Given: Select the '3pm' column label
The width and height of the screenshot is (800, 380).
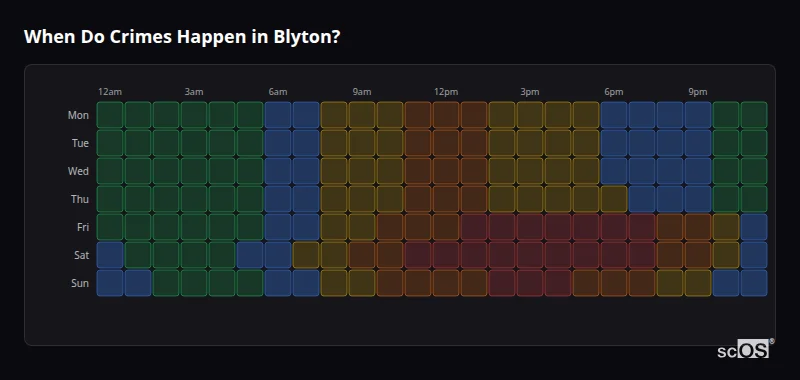Looking at the screenshot, I should click(x=530, y=92).
